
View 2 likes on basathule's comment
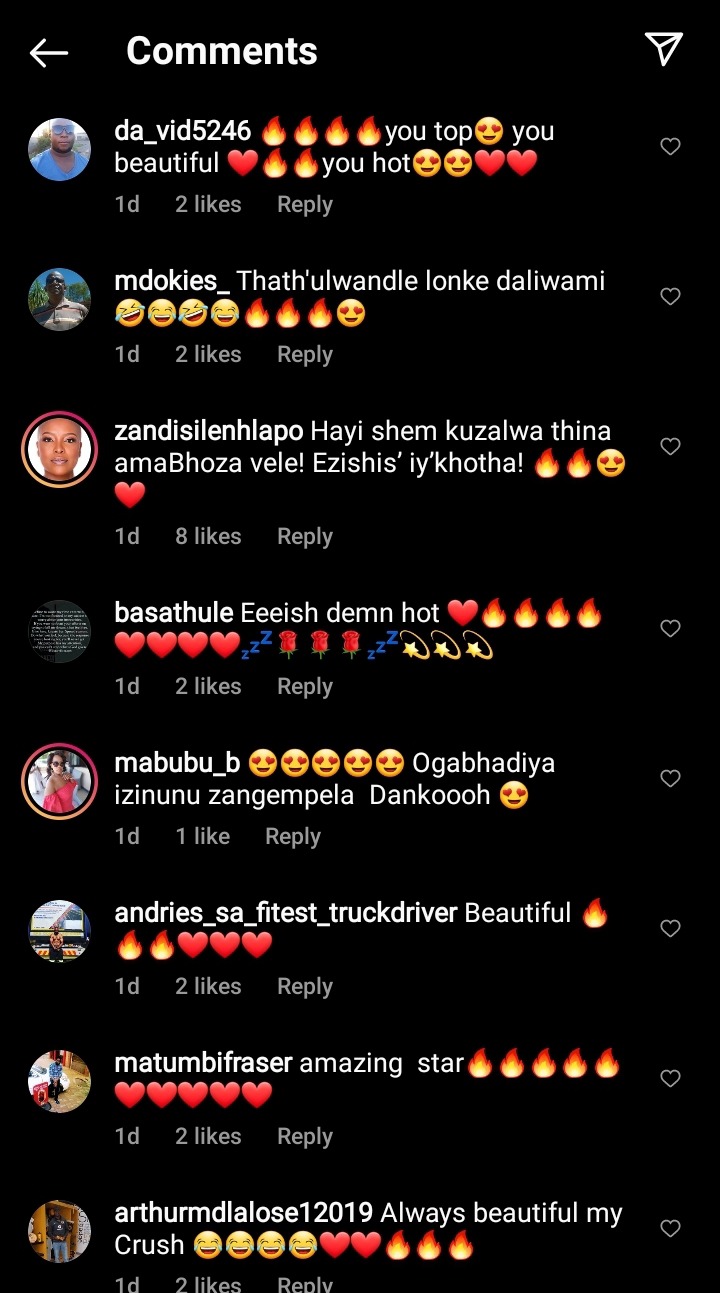(x=208, y=687)
